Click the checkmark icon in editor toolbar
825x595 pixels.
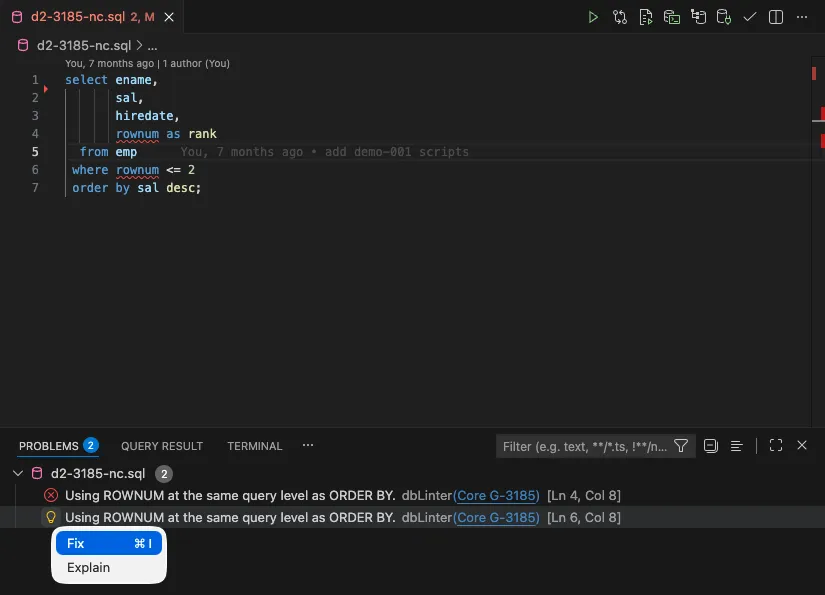tap(750, 17)
